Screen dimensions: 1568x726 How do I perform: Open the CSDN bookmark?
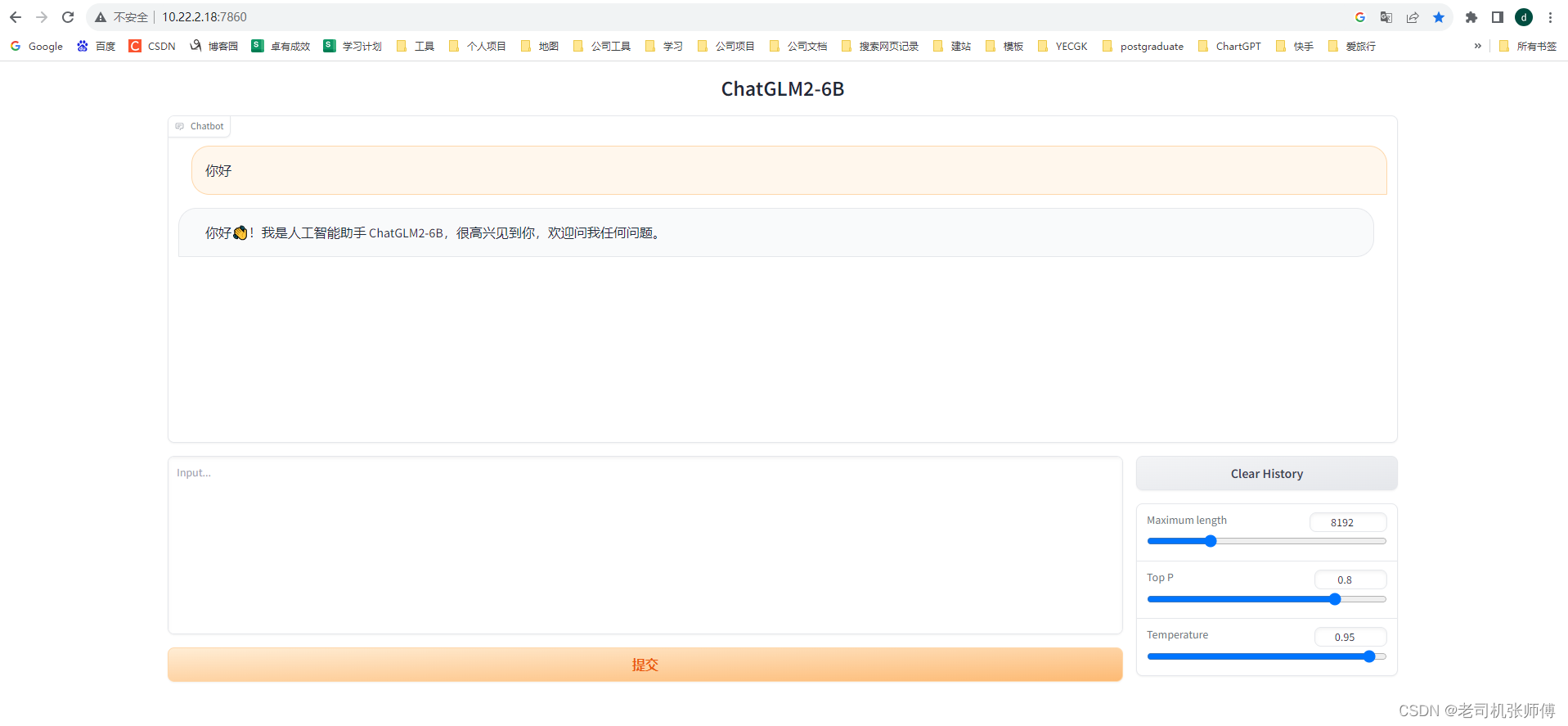point(153,47)
